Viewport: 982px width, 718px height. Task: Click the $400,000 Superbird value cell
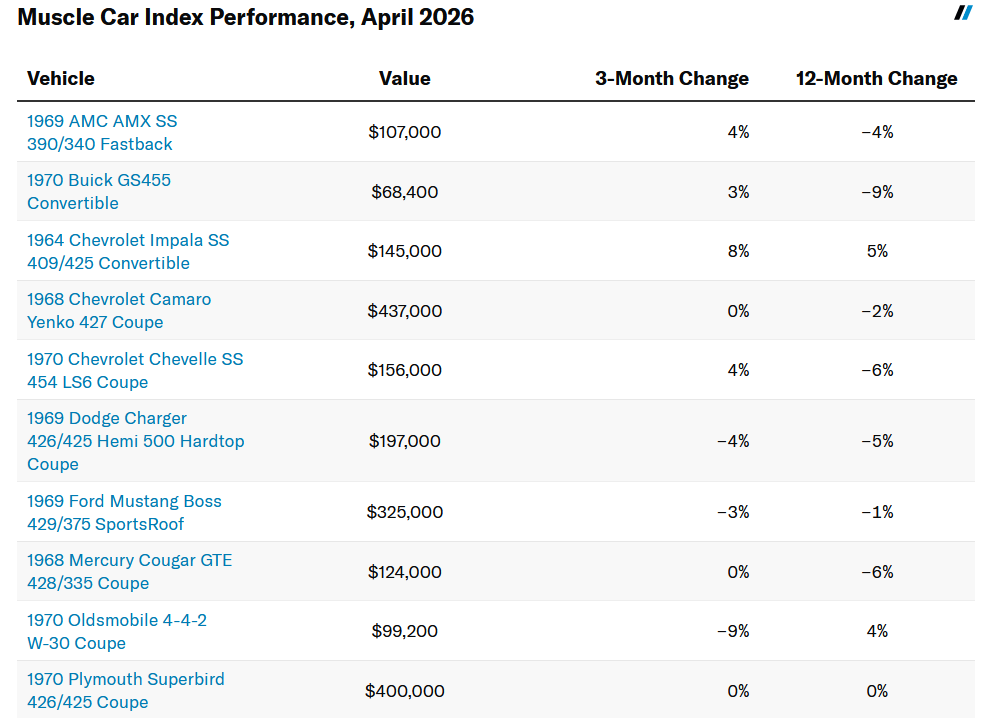pos(404,691)
